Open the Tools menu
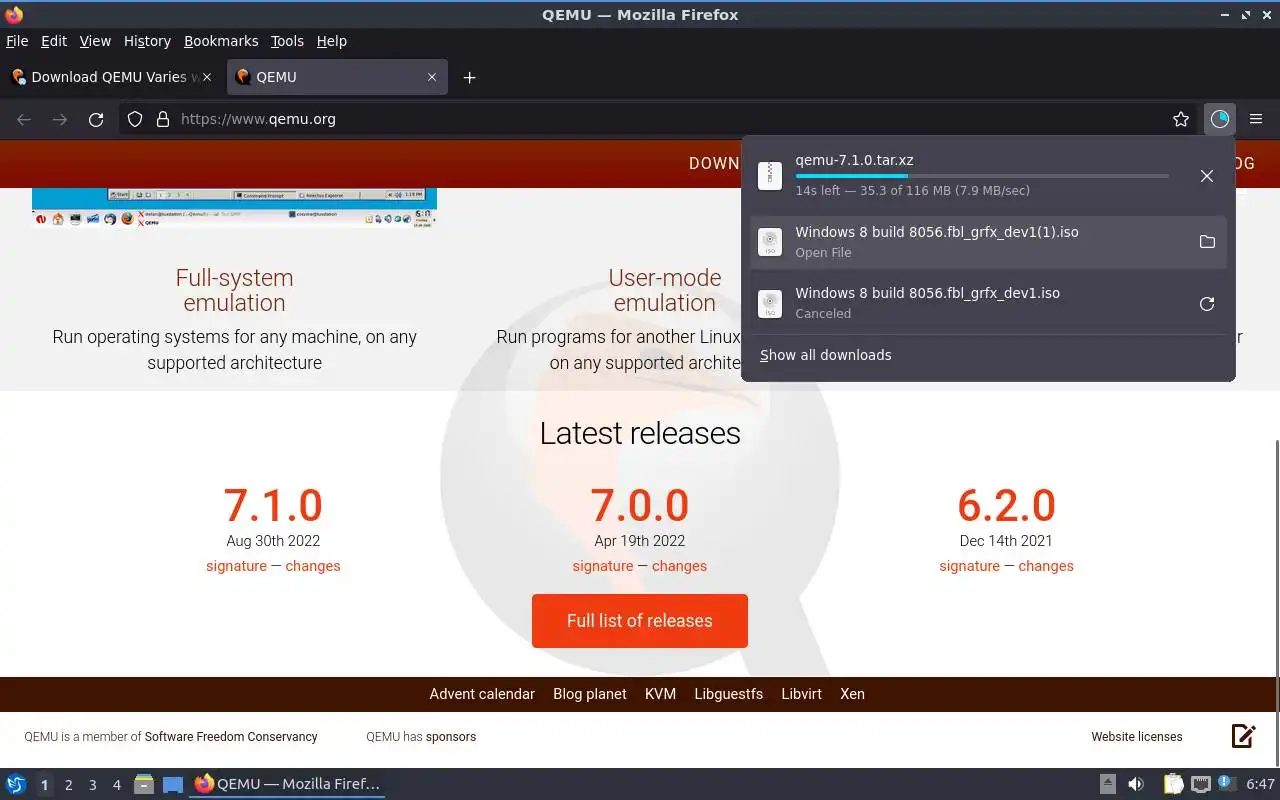Viewport: 1280px width, 800px height. point(287,41)
